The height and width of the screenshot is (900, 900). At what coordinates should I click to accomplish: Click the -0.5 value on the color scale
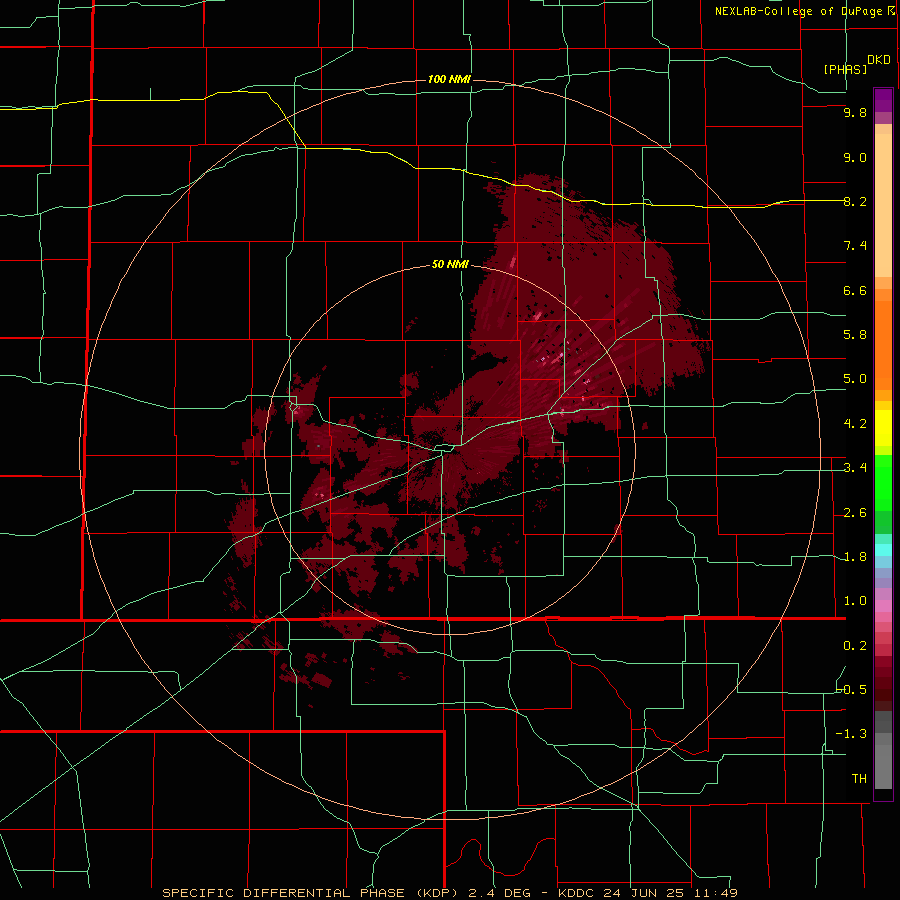click(852, 690)
